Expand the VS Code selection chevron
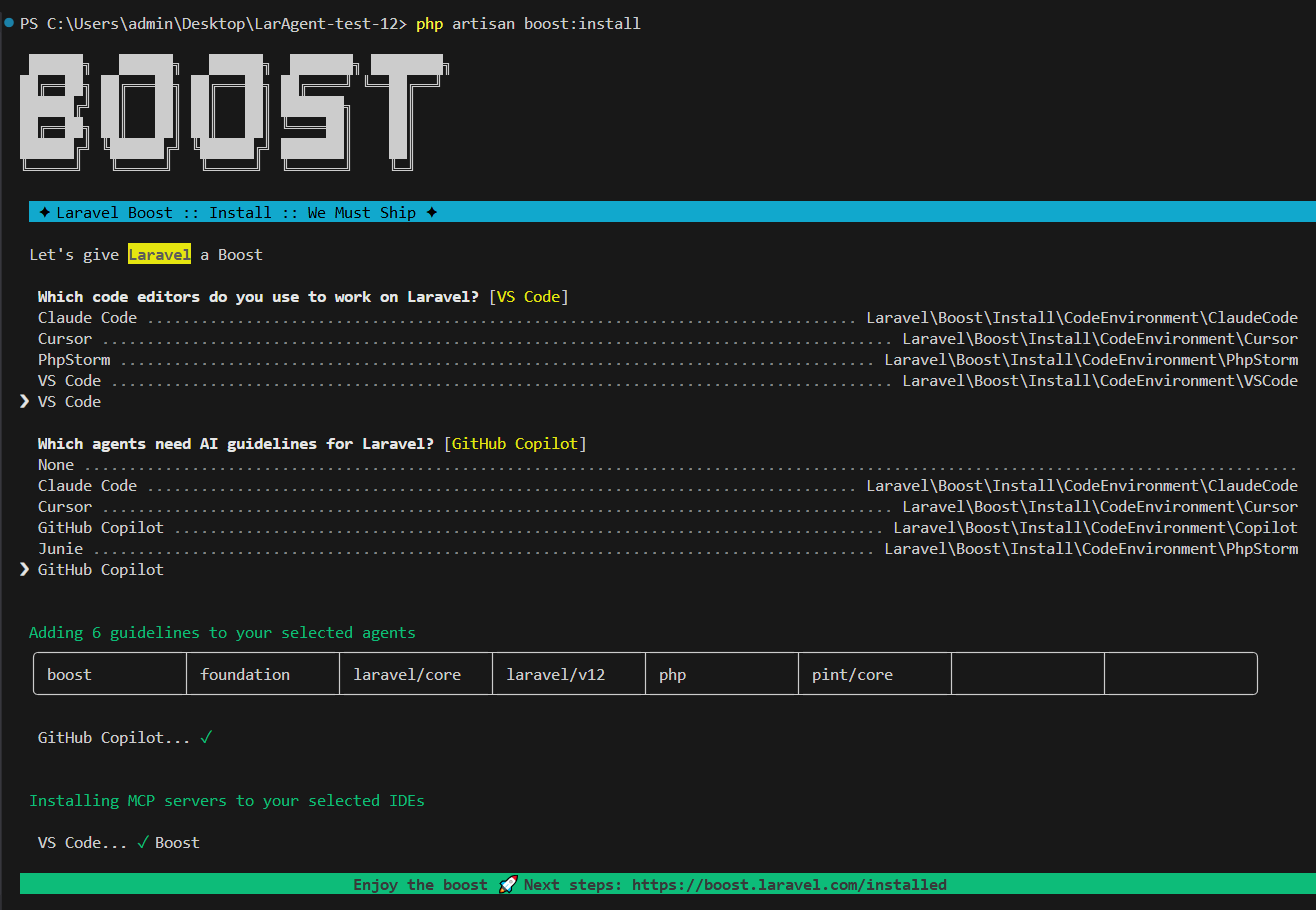 click(x=24, y=401)
